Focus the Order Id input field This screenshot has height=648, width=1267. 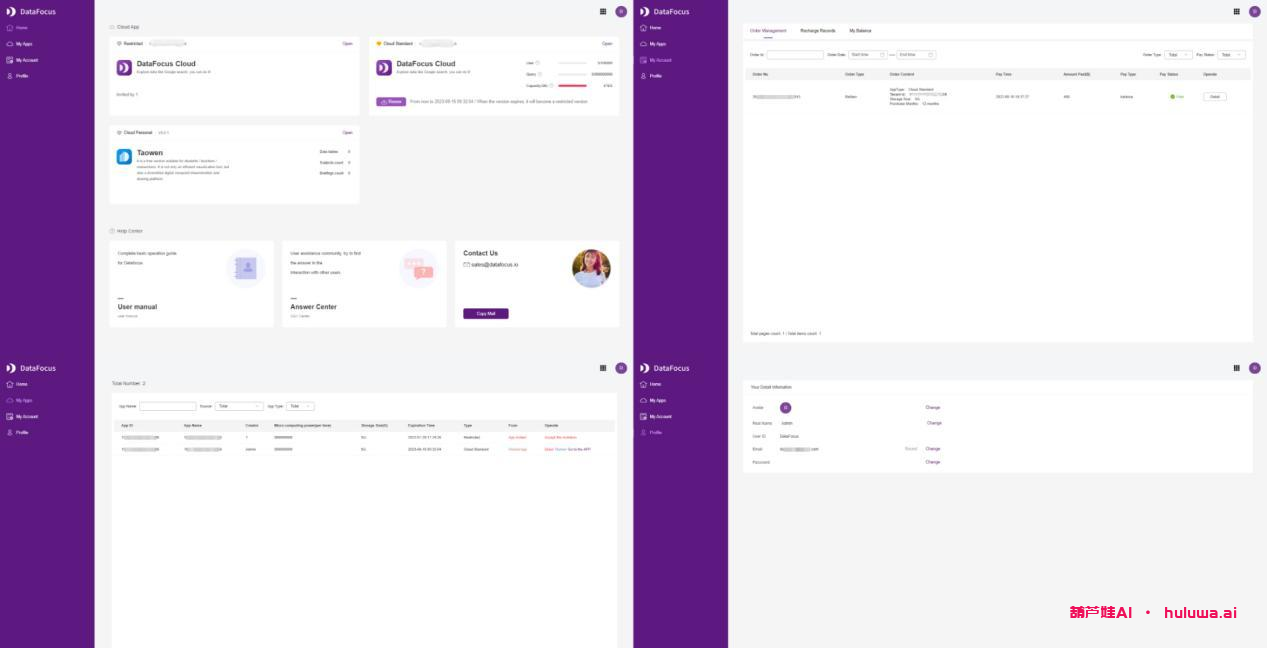point(794,55)
